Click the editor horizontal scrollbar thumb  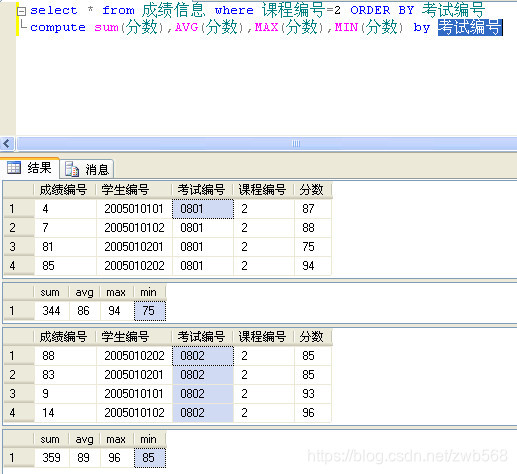point(295,144)
